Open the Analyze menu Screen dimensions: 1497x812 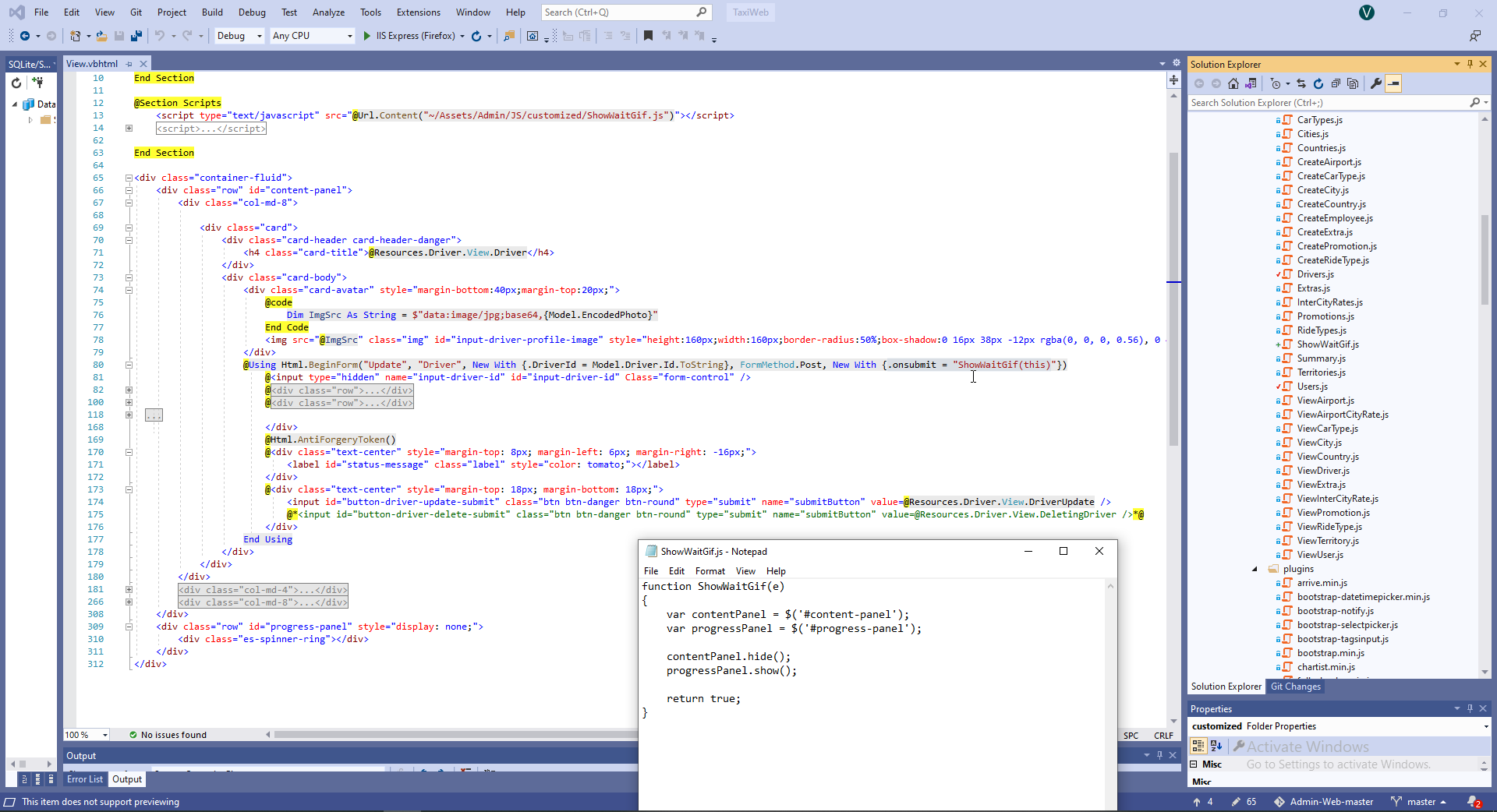[x=328, y=12]
